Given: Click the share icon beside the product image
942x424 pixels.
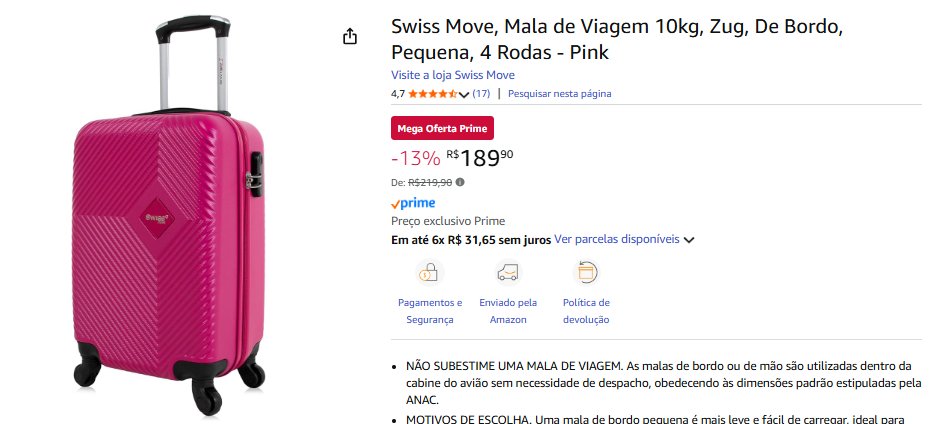Looking at the screenshot, I should coord(350,37).
